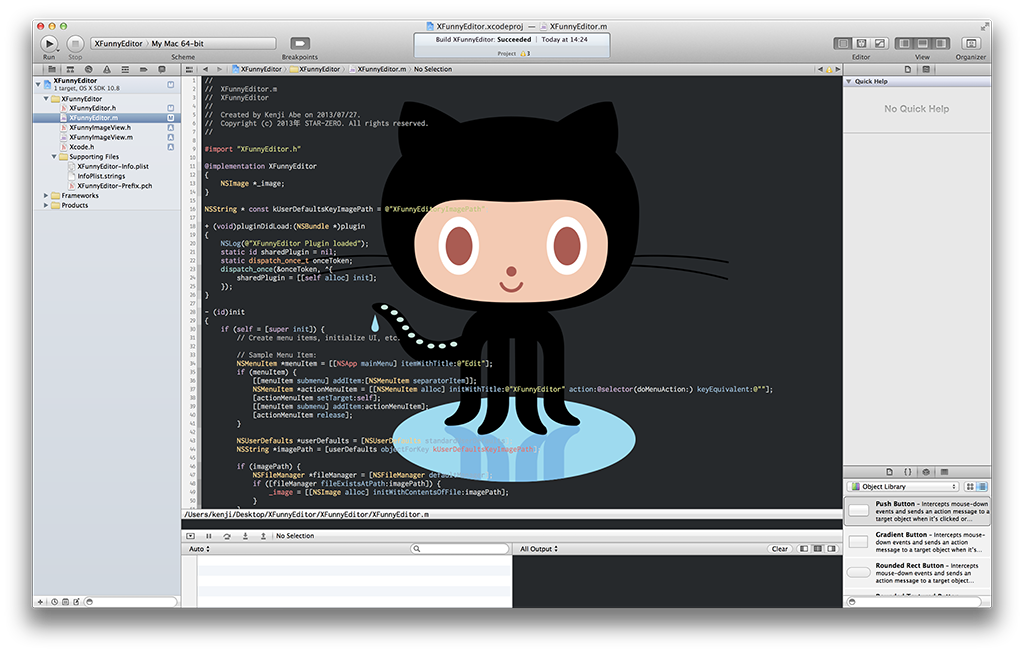Select XFunnyImageView.h file

[100, 128]
